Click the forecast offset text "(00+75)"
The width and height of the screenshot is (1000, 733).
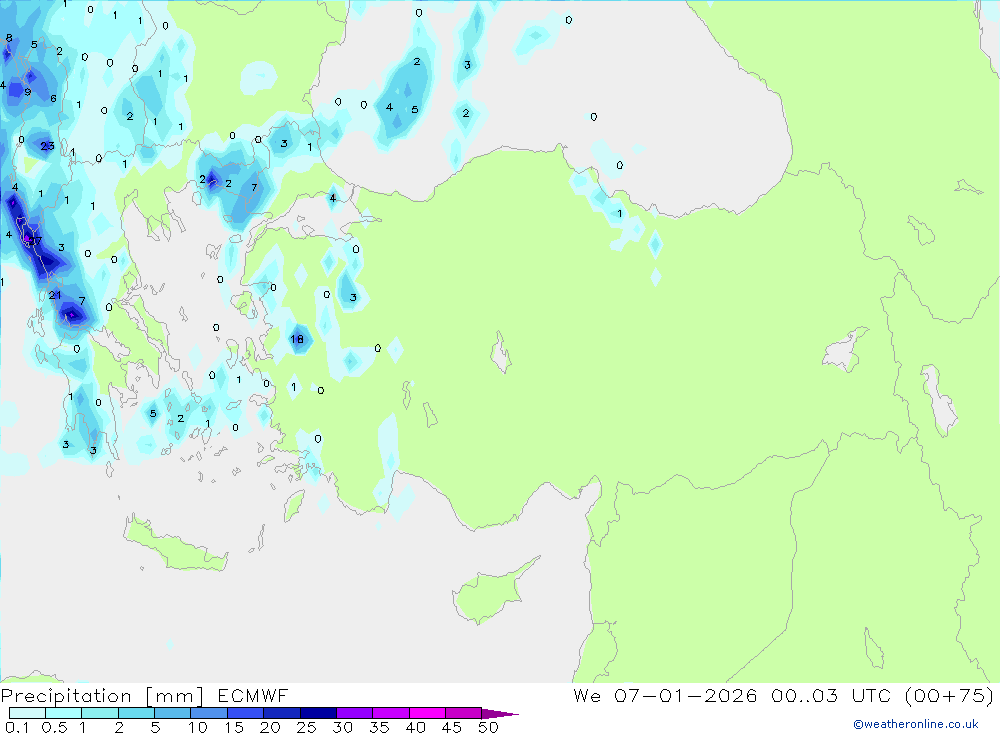[x=950, y=695]
